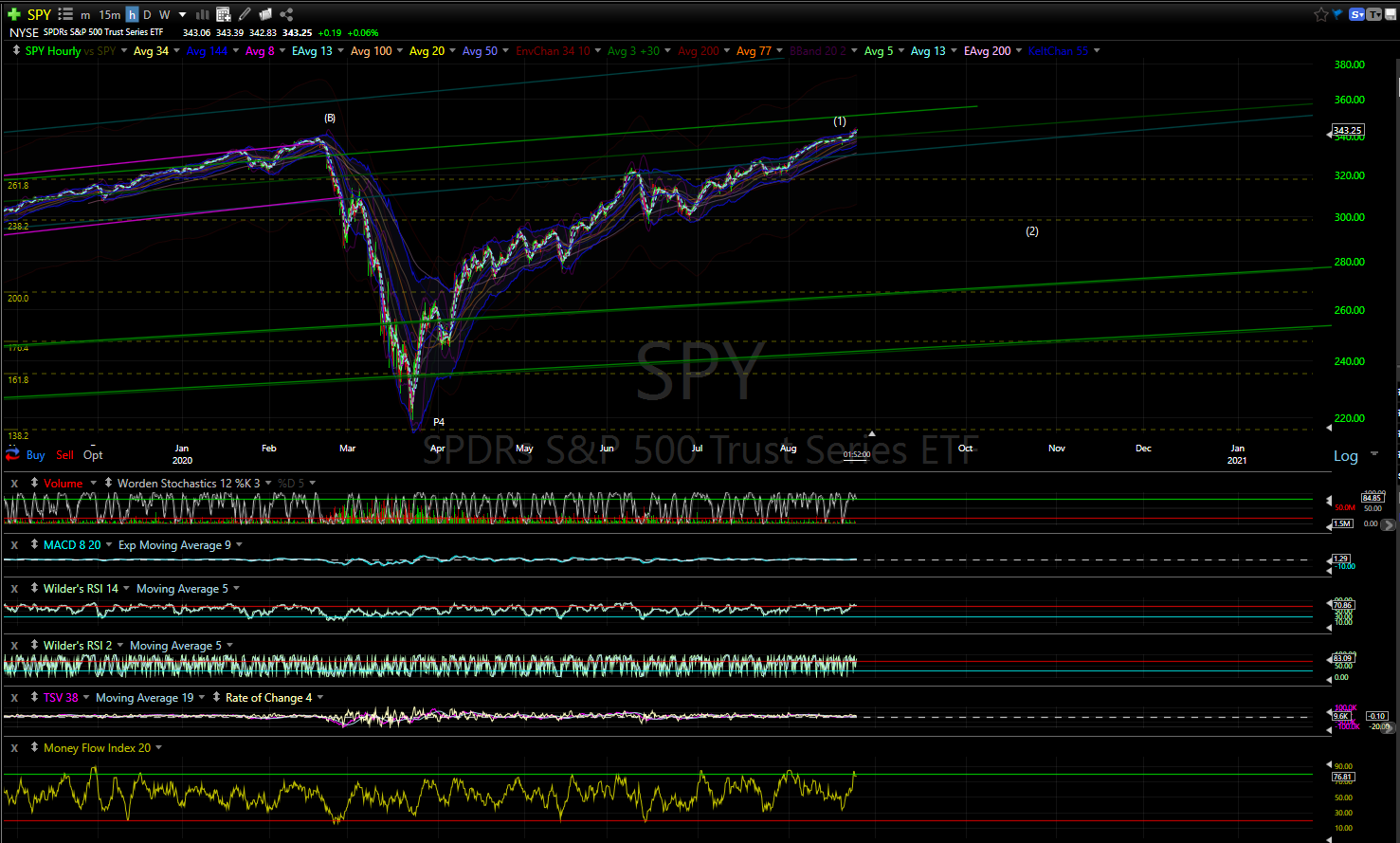Open the chart style bars icon

pos(202,14)
